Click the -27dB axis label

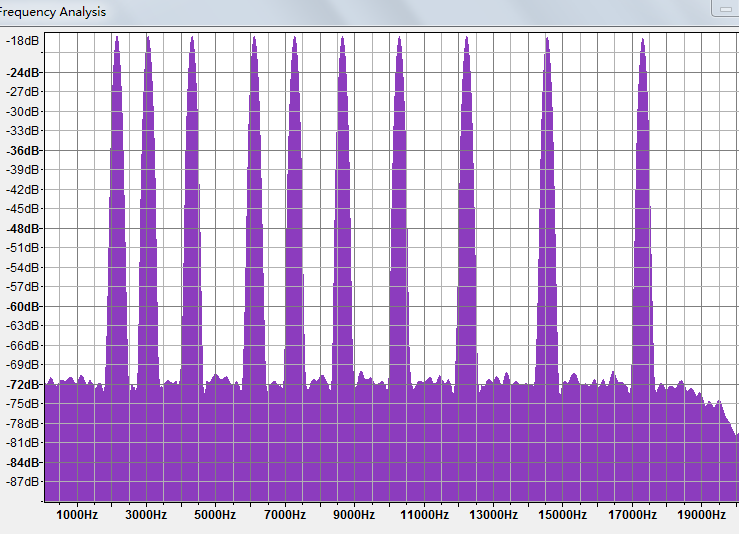point(22,91)
